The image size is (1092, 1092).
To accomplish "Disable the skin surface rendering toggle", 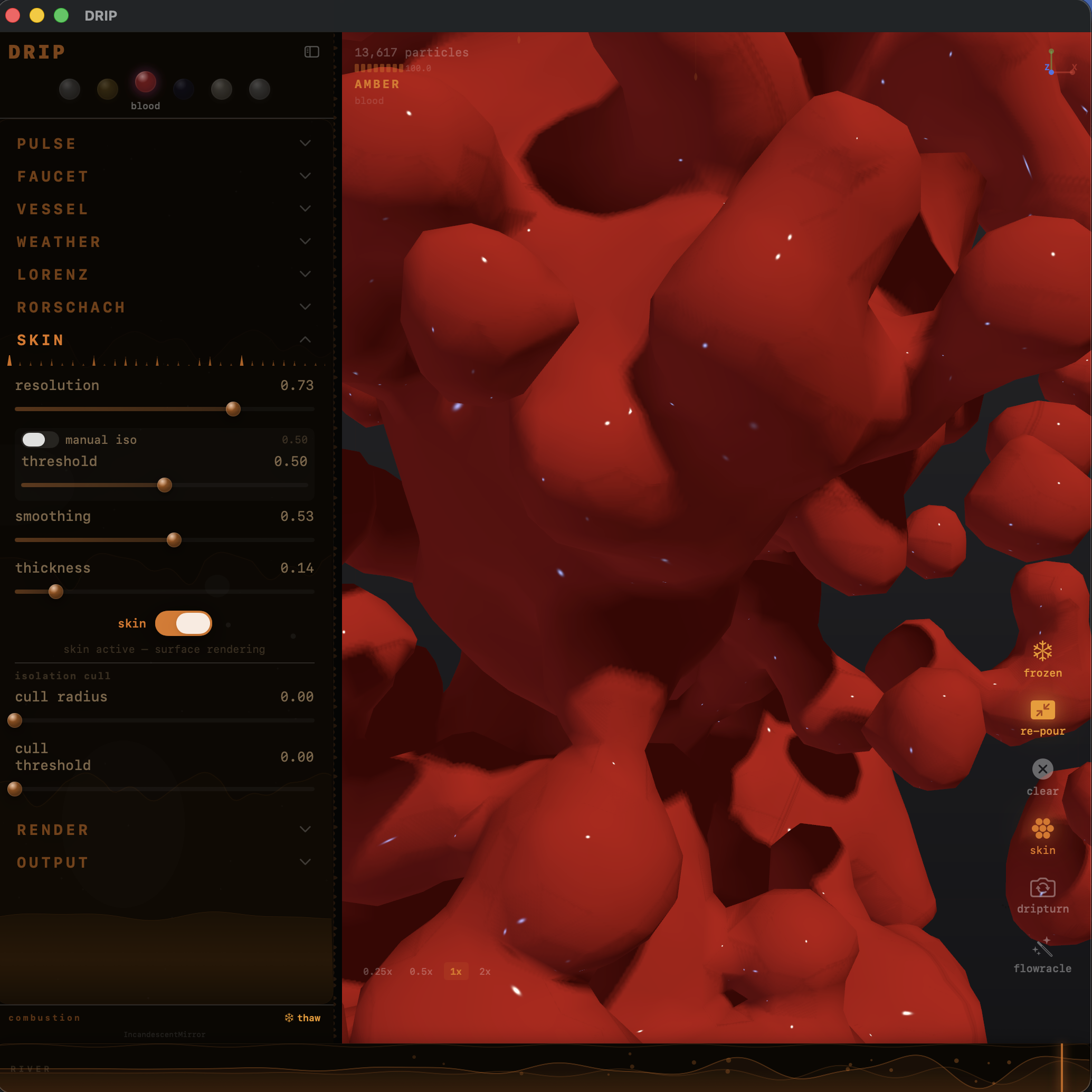I will point(184,623).
